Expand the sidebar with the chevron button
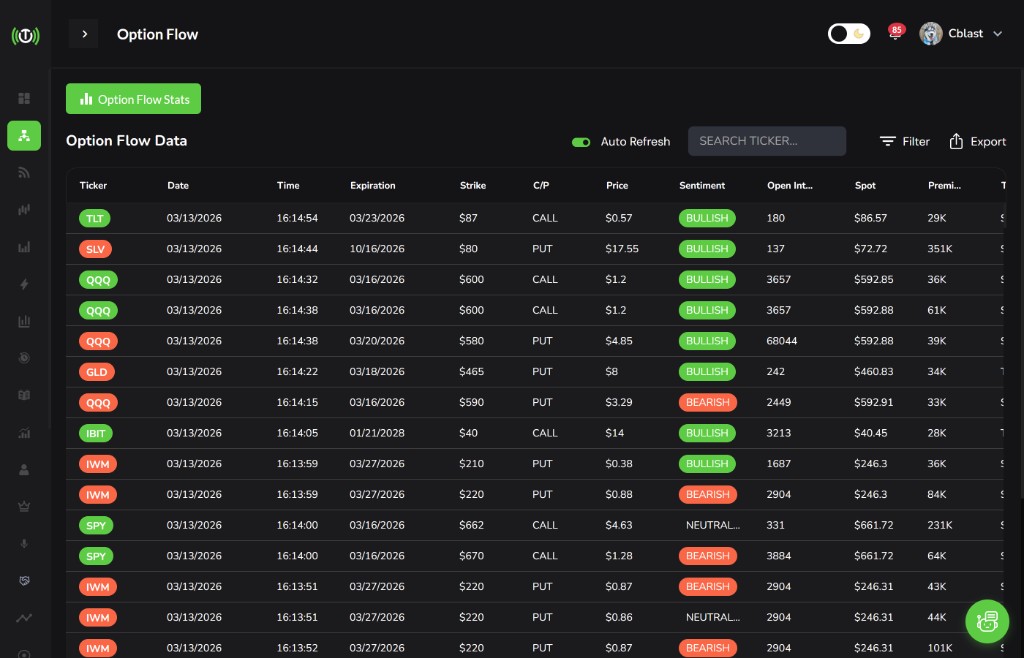Image resolution: width=1024 pixels, height=658 pixels. 84,33
